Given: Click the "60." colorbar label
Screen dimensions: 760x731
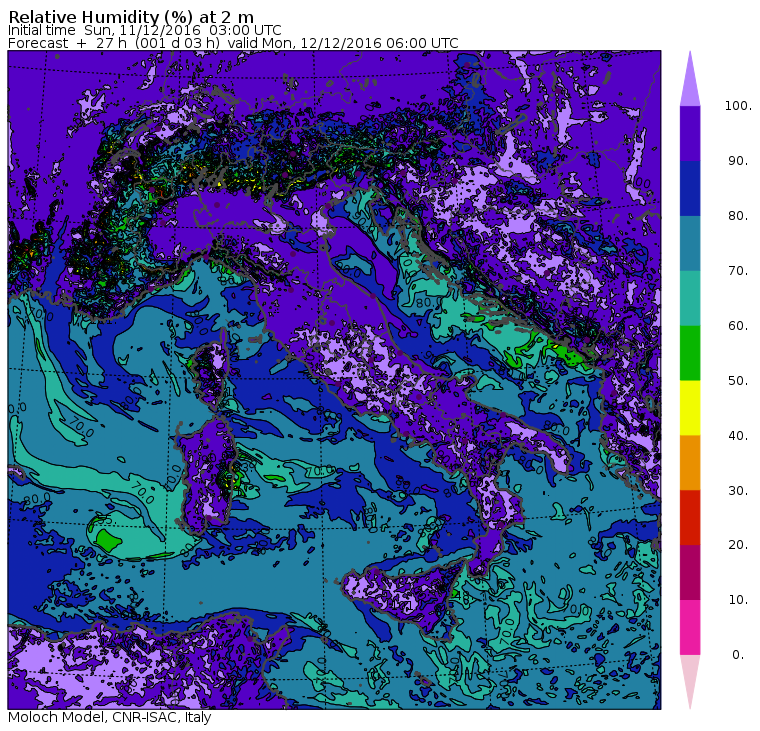Looking at the screenshot, I should [x=738, y=325].
